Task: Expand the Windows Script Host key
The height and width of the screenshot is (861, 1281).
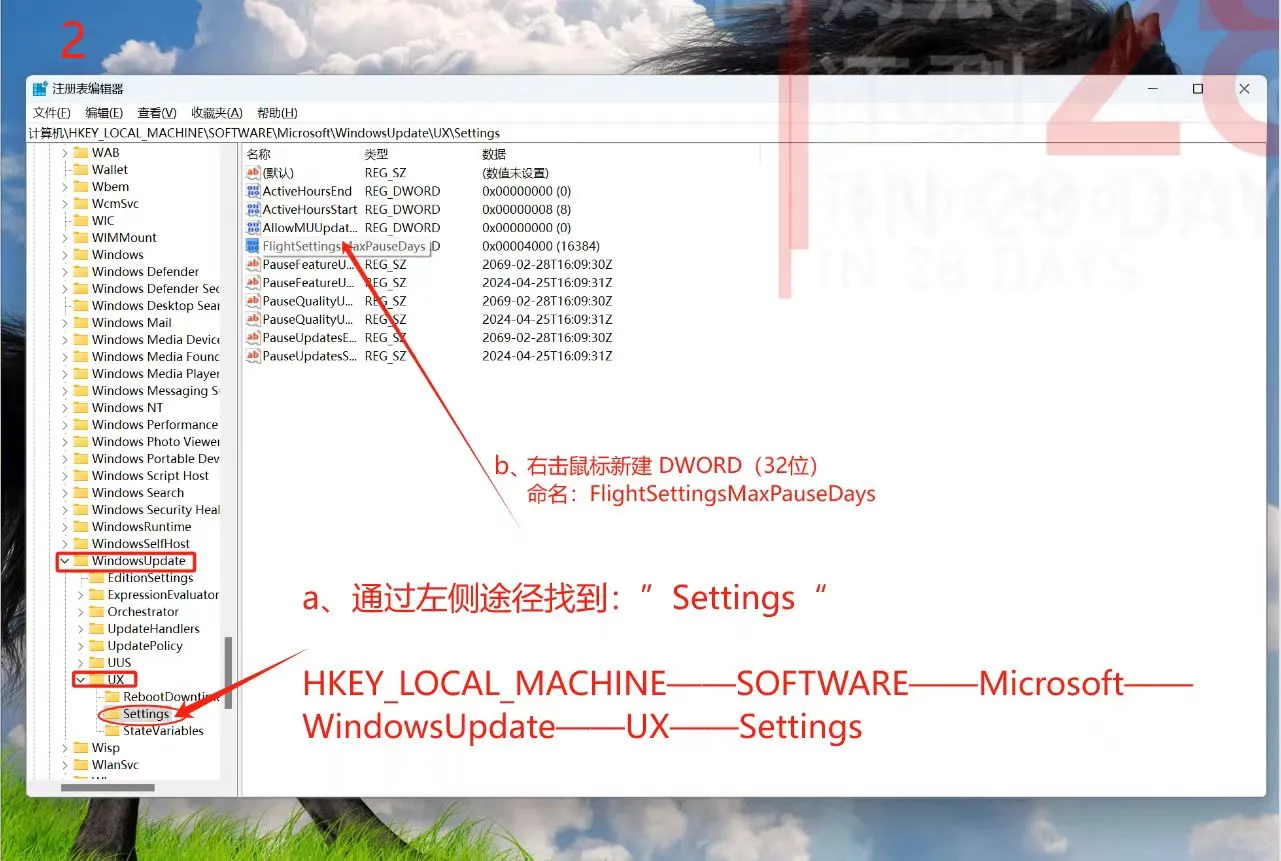Action: click(65, 476)
